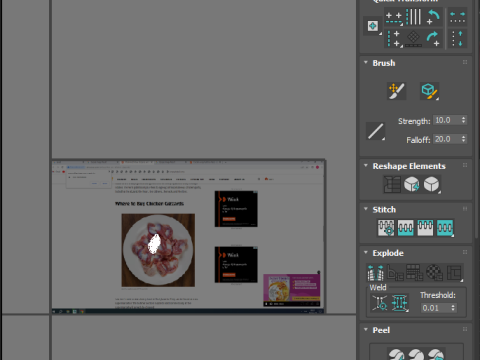
Task: Activate the Target Weld tool
Action: [x=380, y=303]
